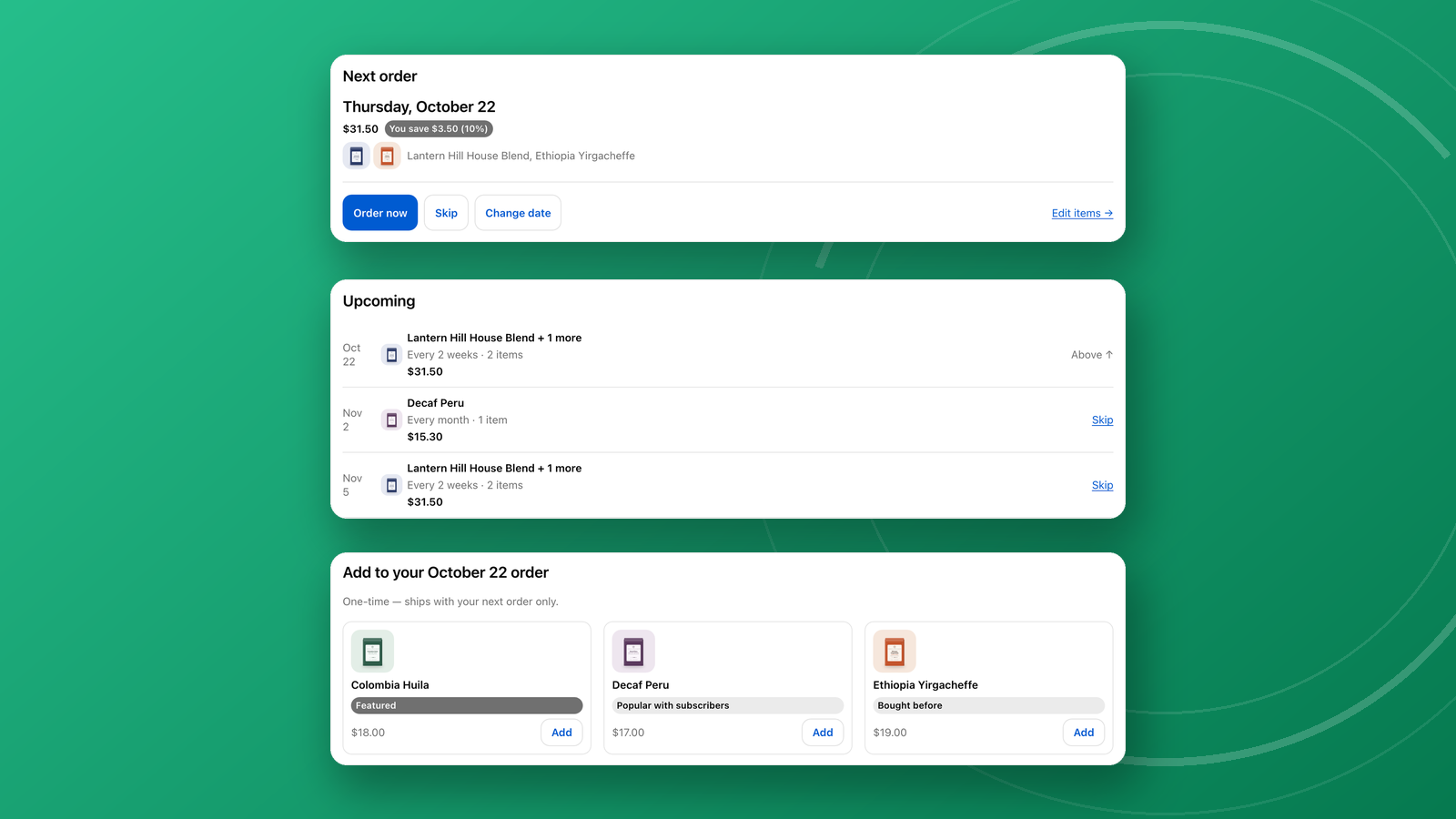Skip the Nov 2 Decaf Peru order

pos(1102,420)
